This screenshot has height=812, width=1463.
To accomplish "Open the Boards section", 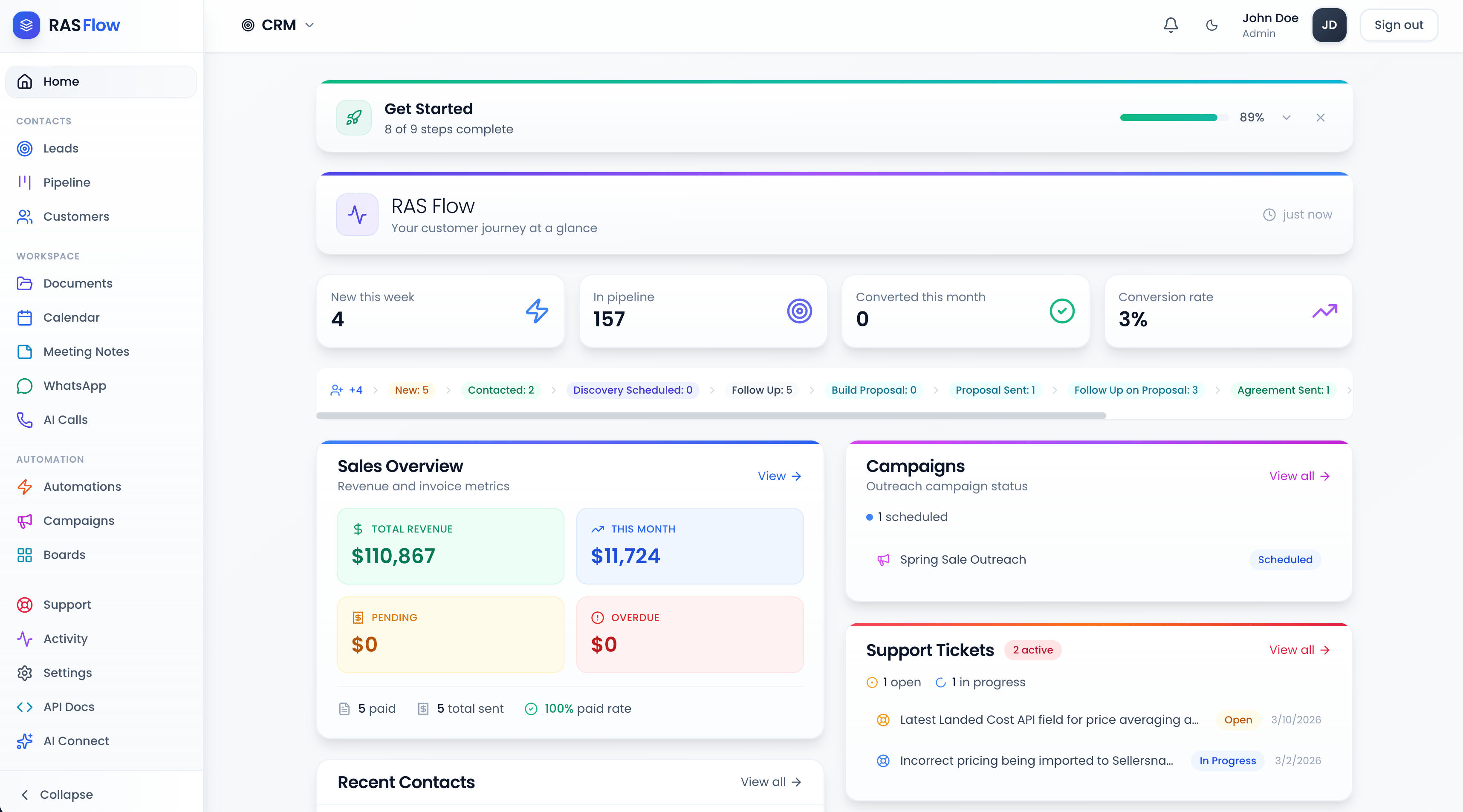I will [65, 554].
